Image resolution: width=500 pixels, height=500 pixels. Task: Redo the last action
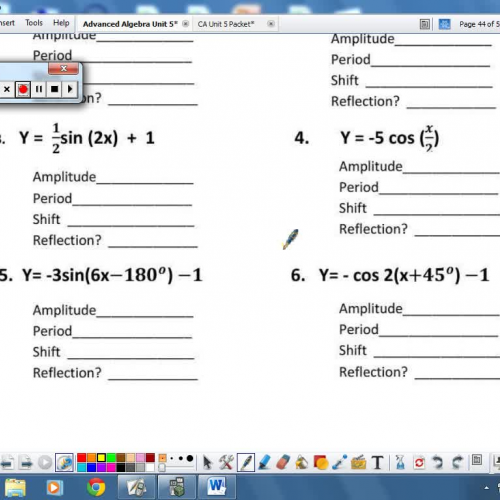[457, 463]
